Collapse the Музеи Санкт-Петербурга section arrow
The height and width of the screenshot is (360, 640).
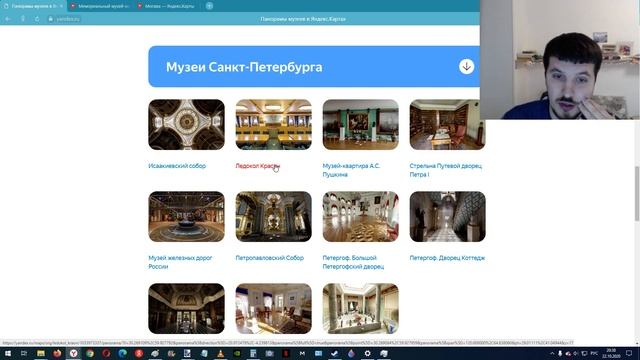466,67
